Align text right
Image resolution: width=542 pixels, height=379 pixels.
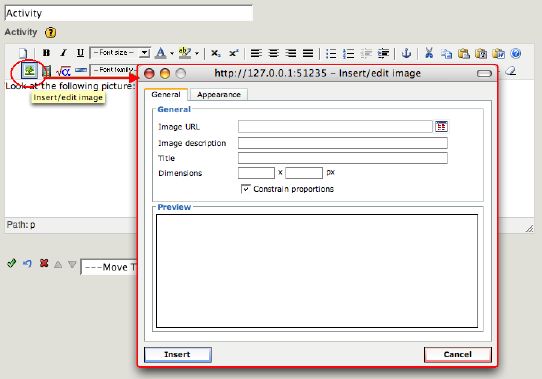291,53
